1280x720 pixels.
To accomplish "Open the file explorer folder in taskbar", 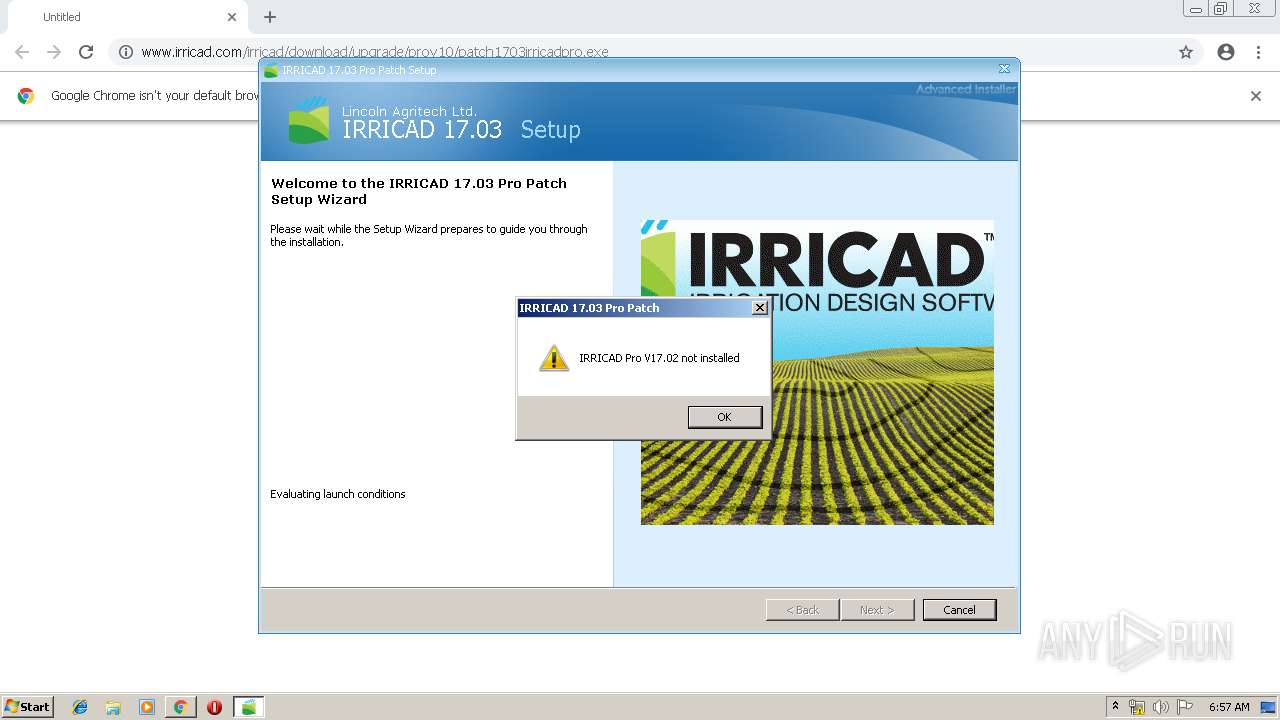I will [x=113, y=707].
